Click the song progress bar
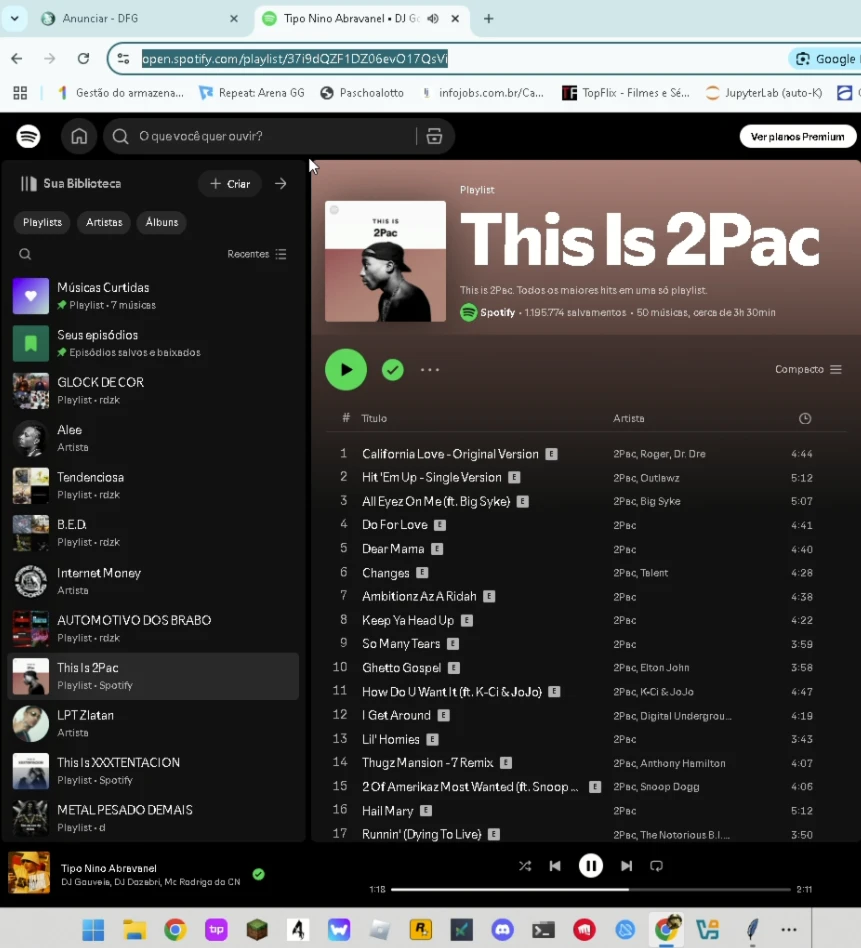861x948 pixels. [589, 889]
